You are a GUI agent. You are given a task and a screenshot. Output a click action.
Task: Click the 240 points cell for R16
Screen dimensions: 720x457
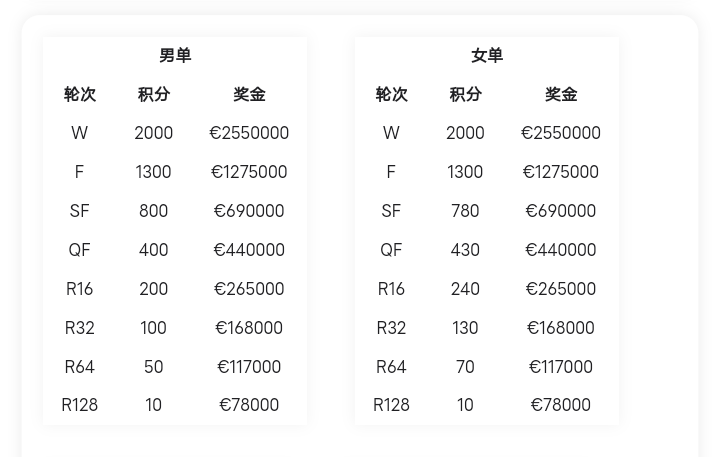click(465, 289)
